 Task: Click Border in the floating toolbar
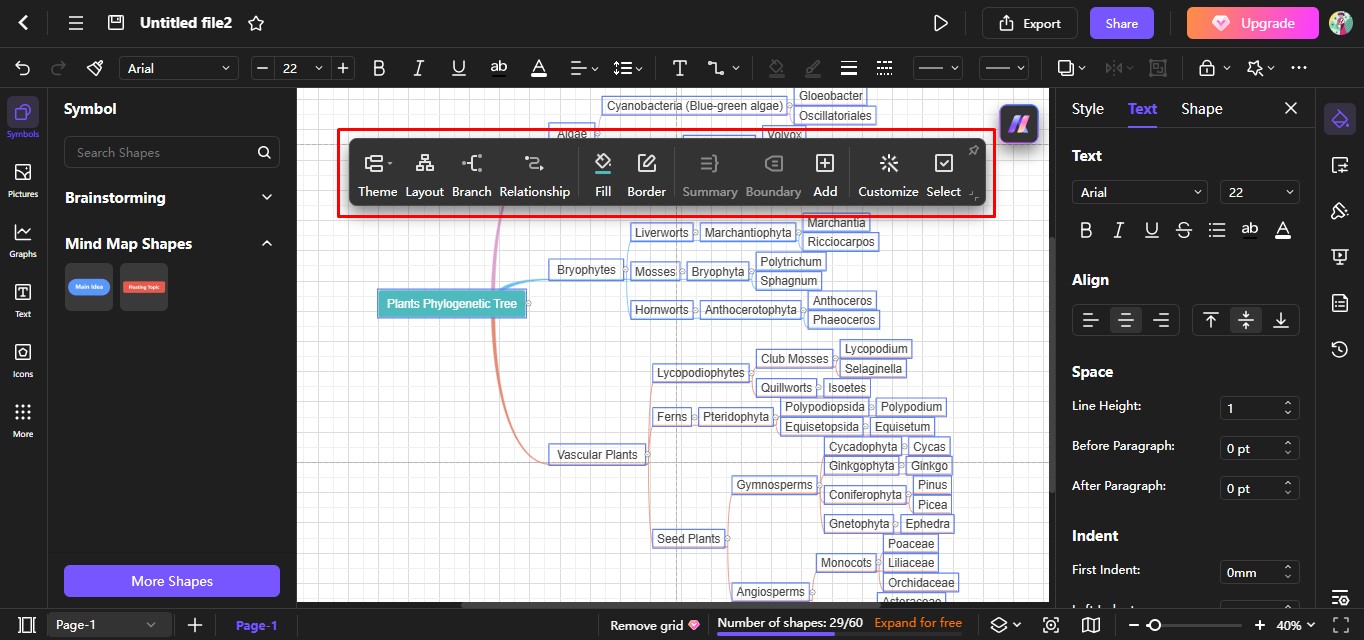point(647,173)
